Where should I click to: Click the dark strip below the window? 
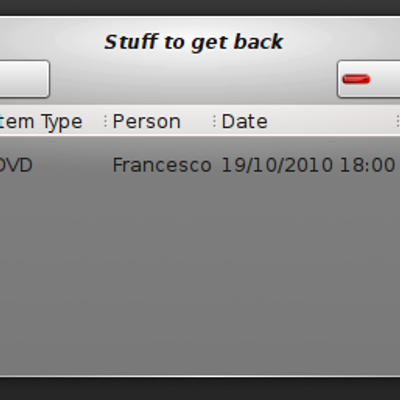200,389
